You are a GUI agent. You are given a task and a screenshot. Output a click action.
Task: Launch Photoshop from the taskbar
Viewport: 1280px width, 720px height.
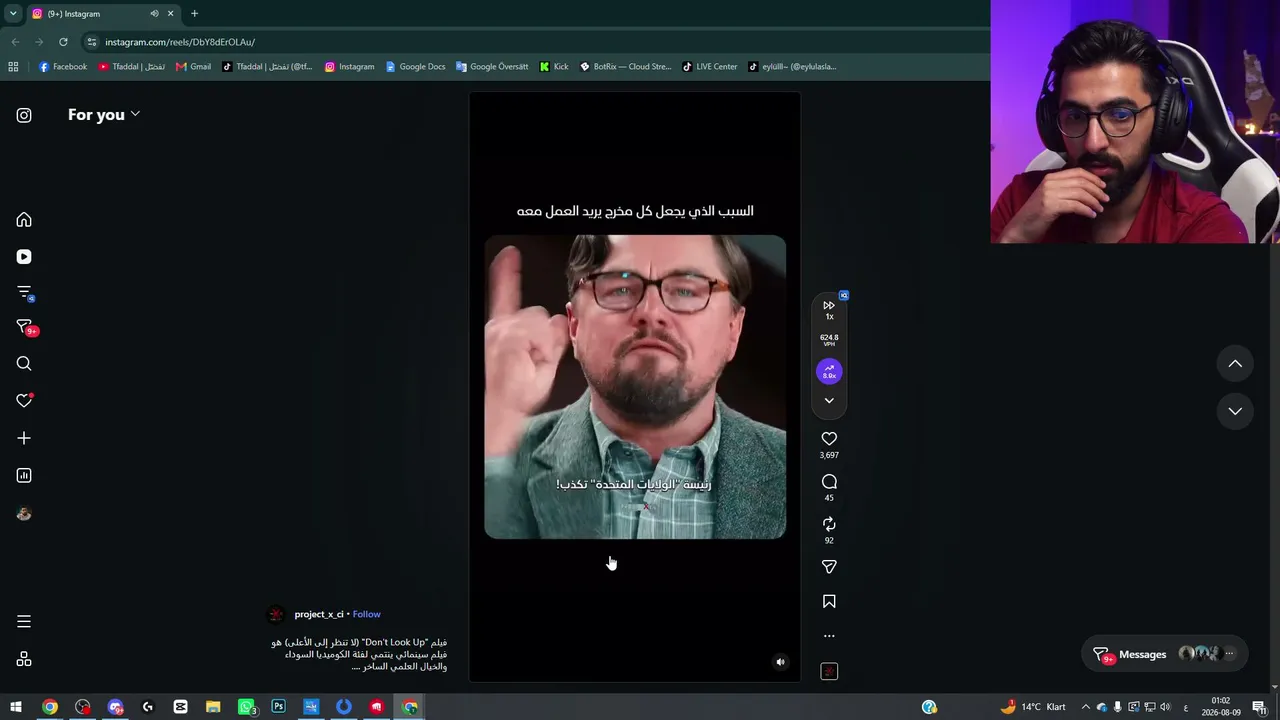[279, 707]
